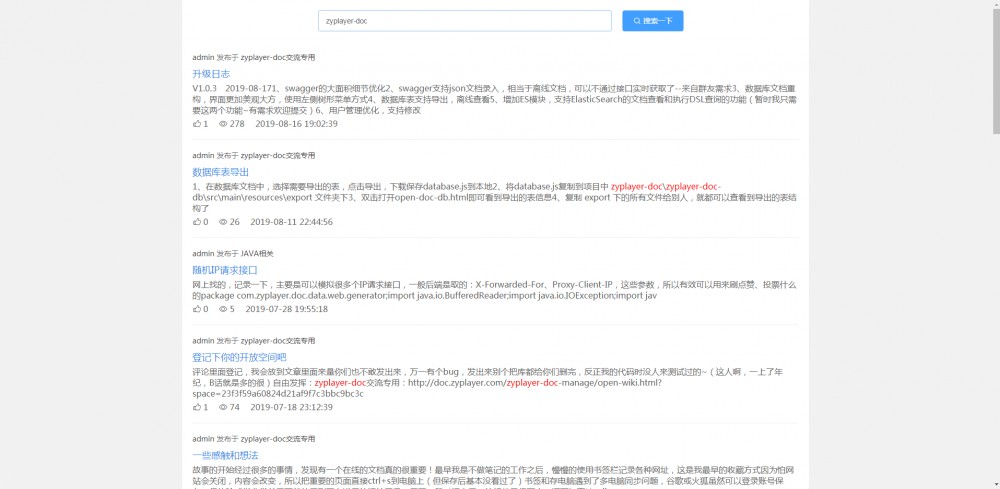This screenshot has width=1000, height=489.
Task: Click the timestamp 2019-07-18 23:12:39
Action: click(291, 407)
